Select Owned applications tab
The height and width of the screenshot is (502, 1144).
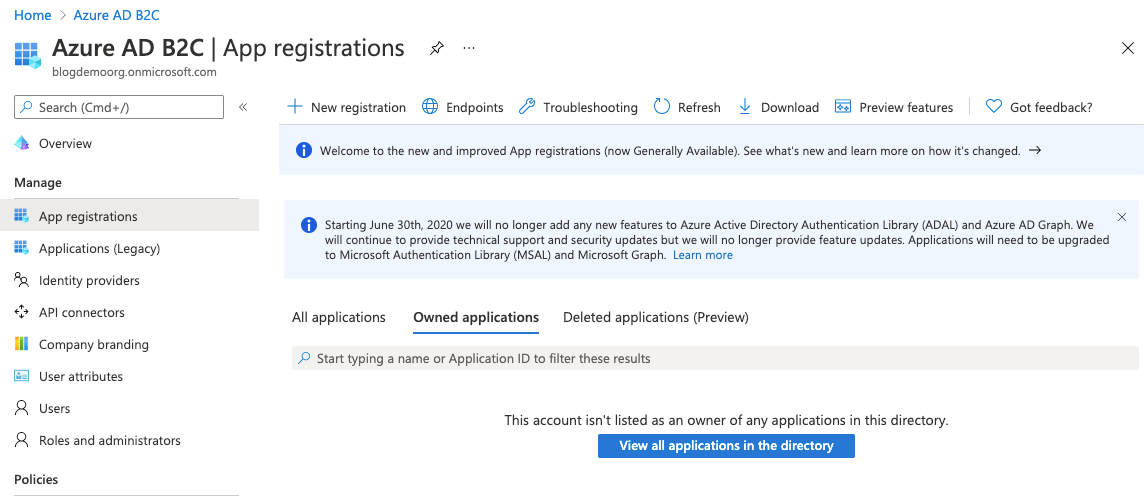476,317
